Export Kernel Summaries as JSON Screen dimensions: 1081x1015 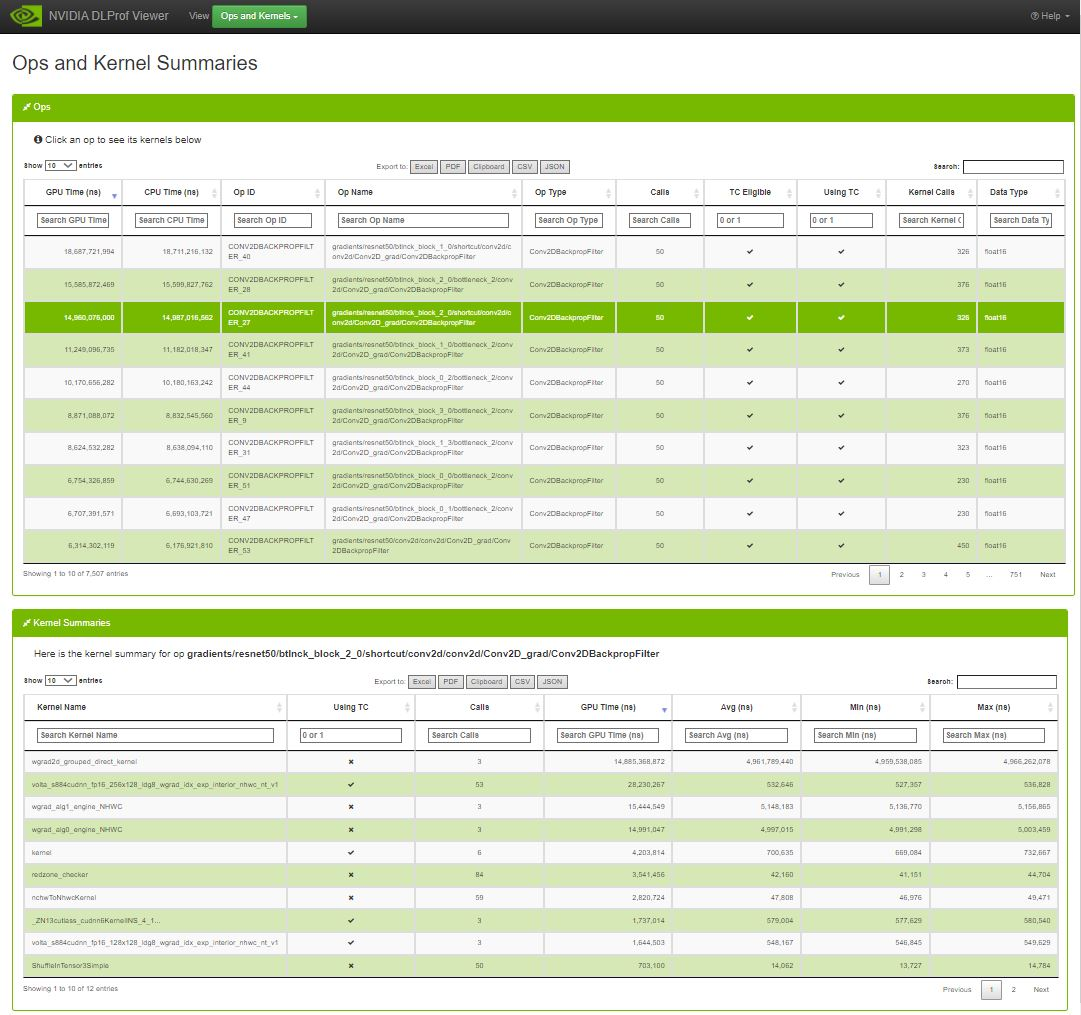click(x=552, y=682)
